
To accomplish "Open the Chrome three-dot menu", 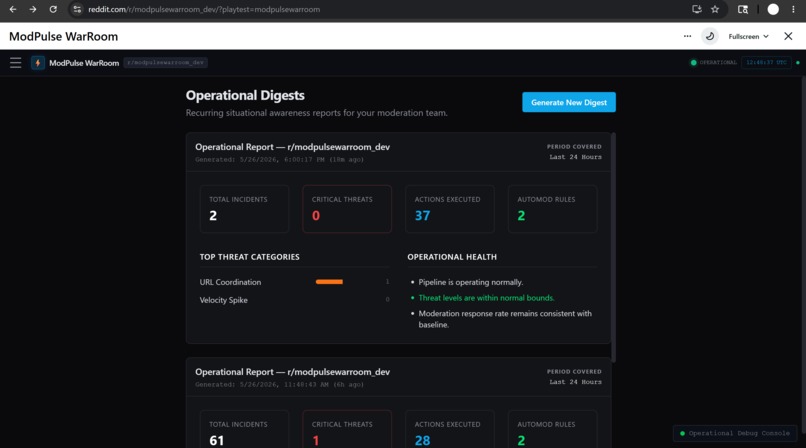I will point(793,9).
